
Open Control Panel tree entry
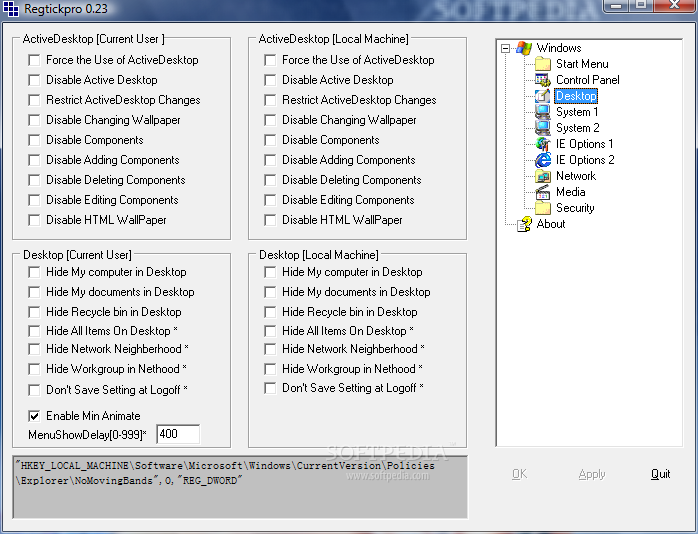click(588, 80)
